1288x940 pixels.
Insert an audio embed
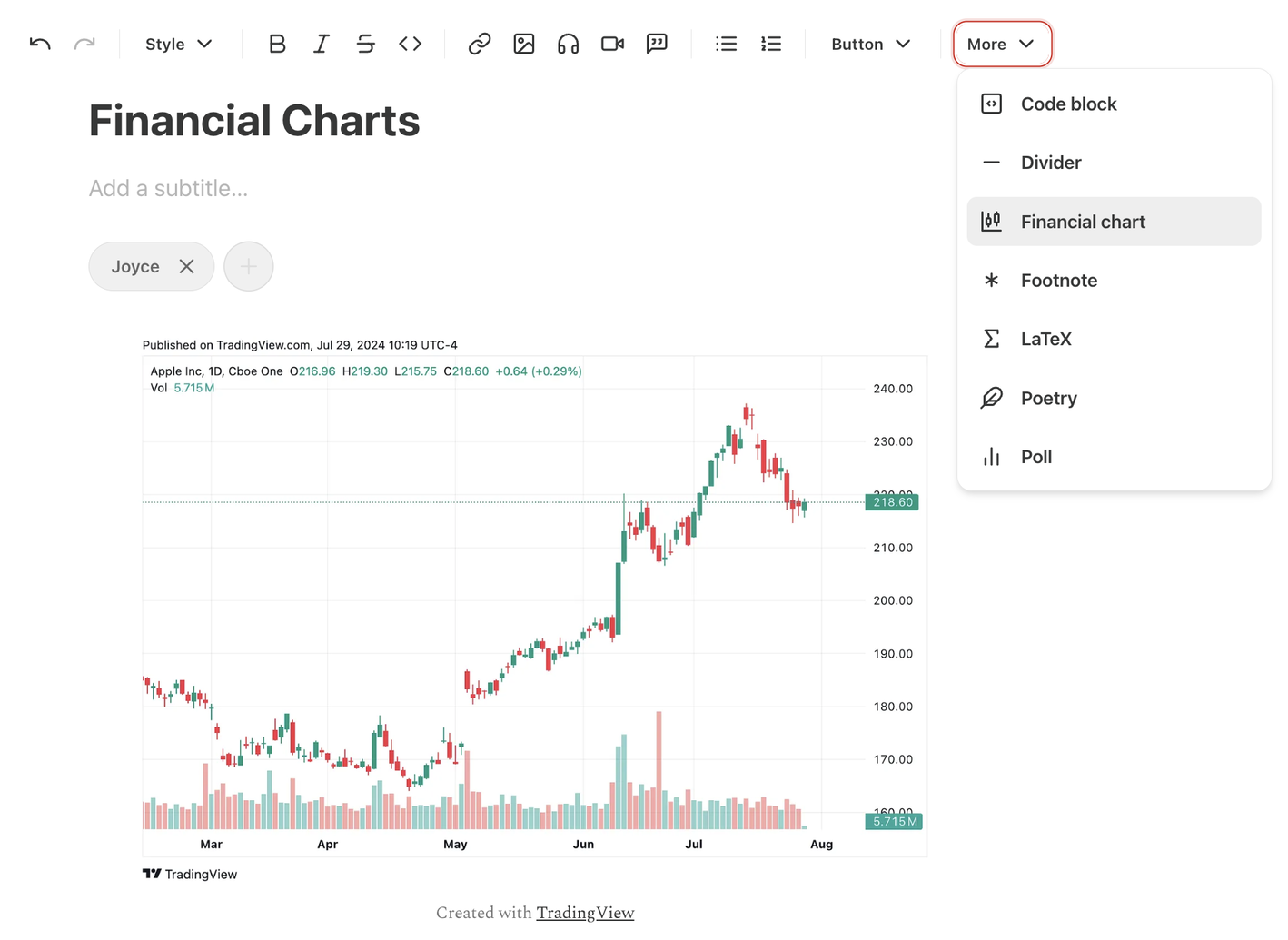(568, 43)
